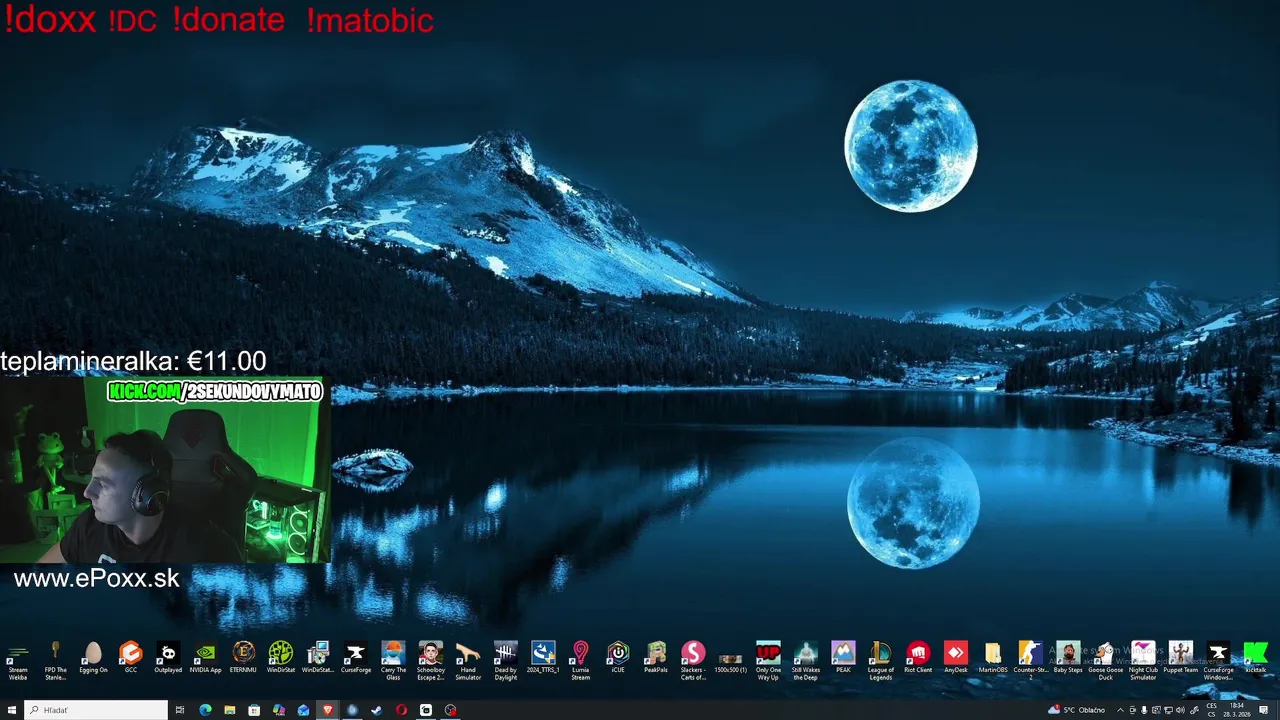The image size is (1280, 720).
Task: Open the FPD The Stanley shortcut
Action: 55,661
